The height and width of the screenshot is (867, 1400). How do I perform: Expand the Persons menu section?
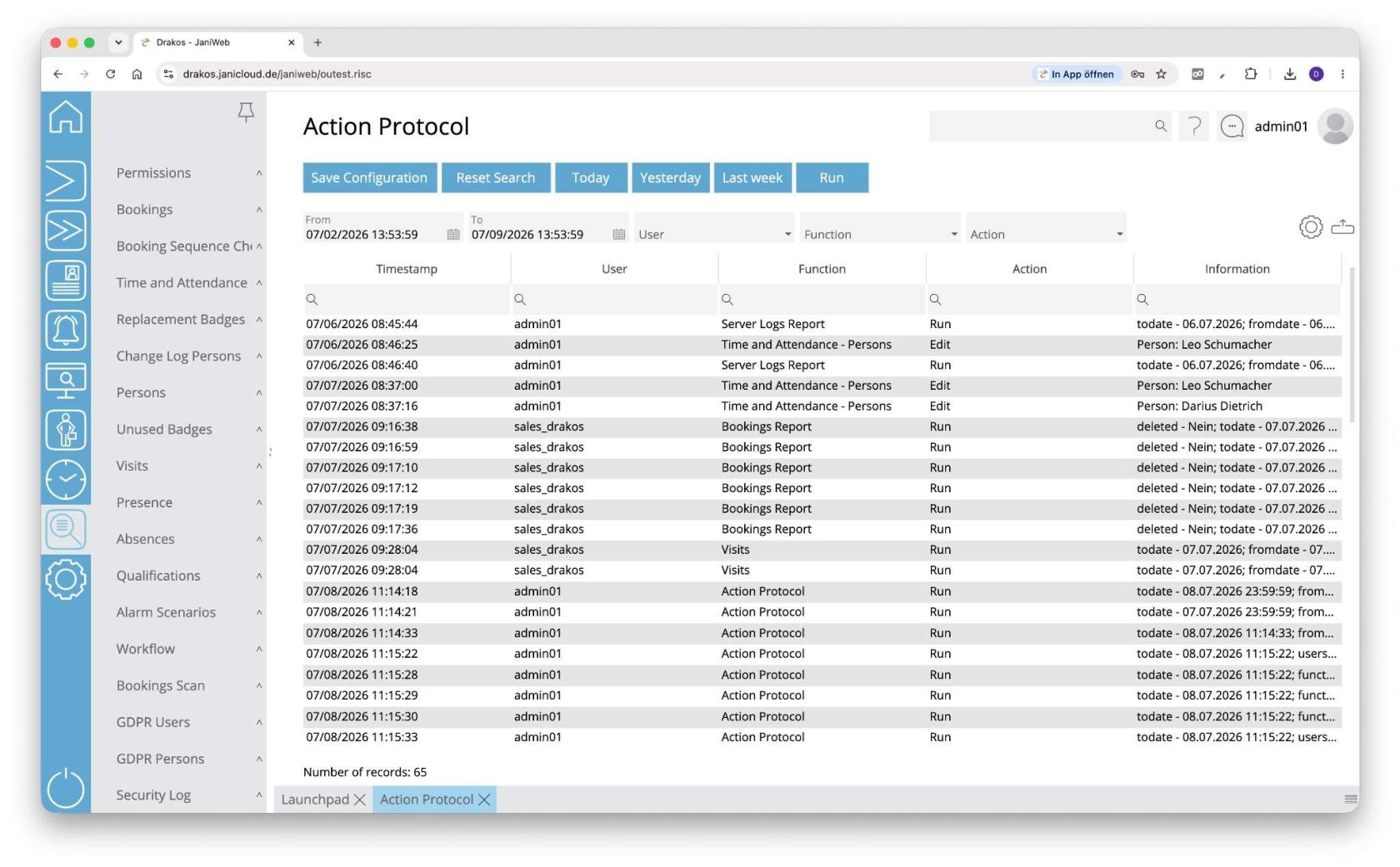[x=259, y=393]
